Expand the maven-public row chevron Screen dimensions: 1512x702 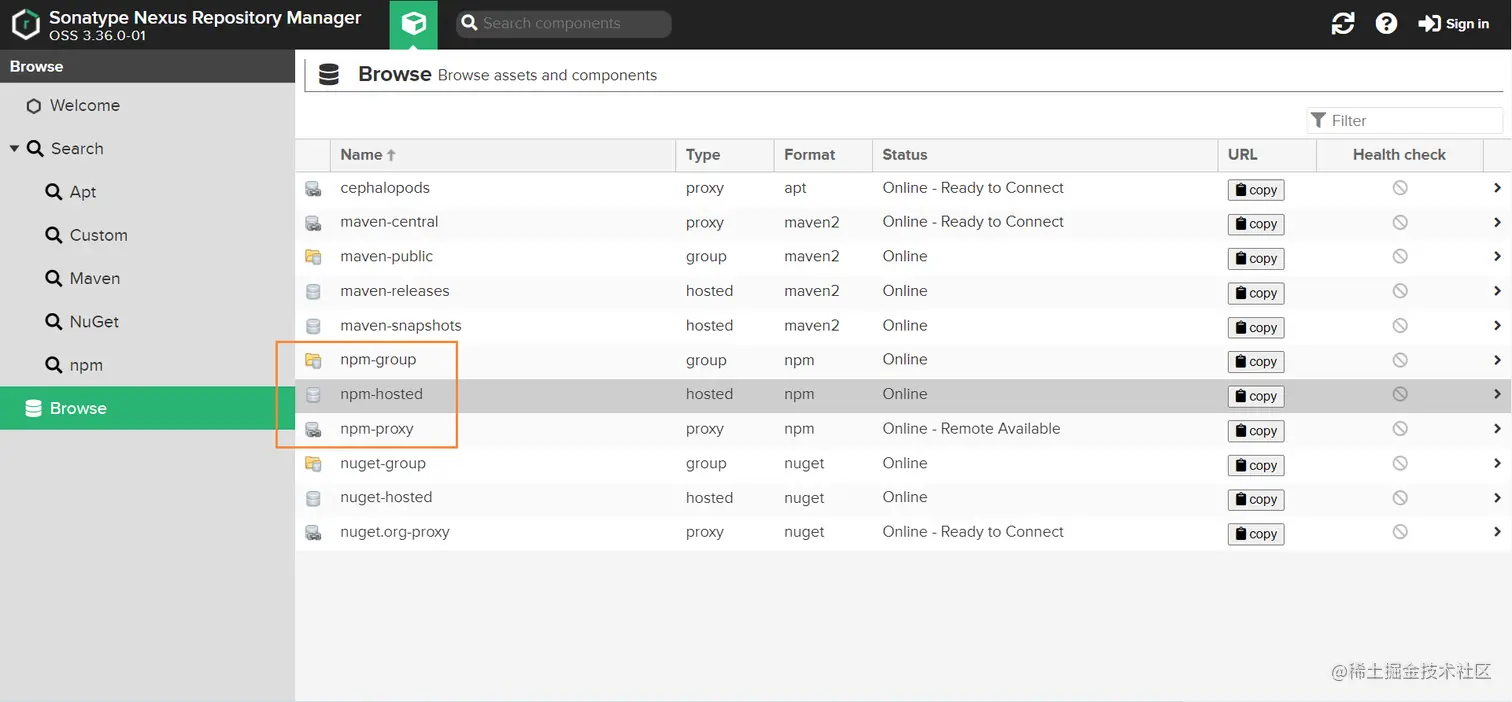click(x=1497, y=256)
